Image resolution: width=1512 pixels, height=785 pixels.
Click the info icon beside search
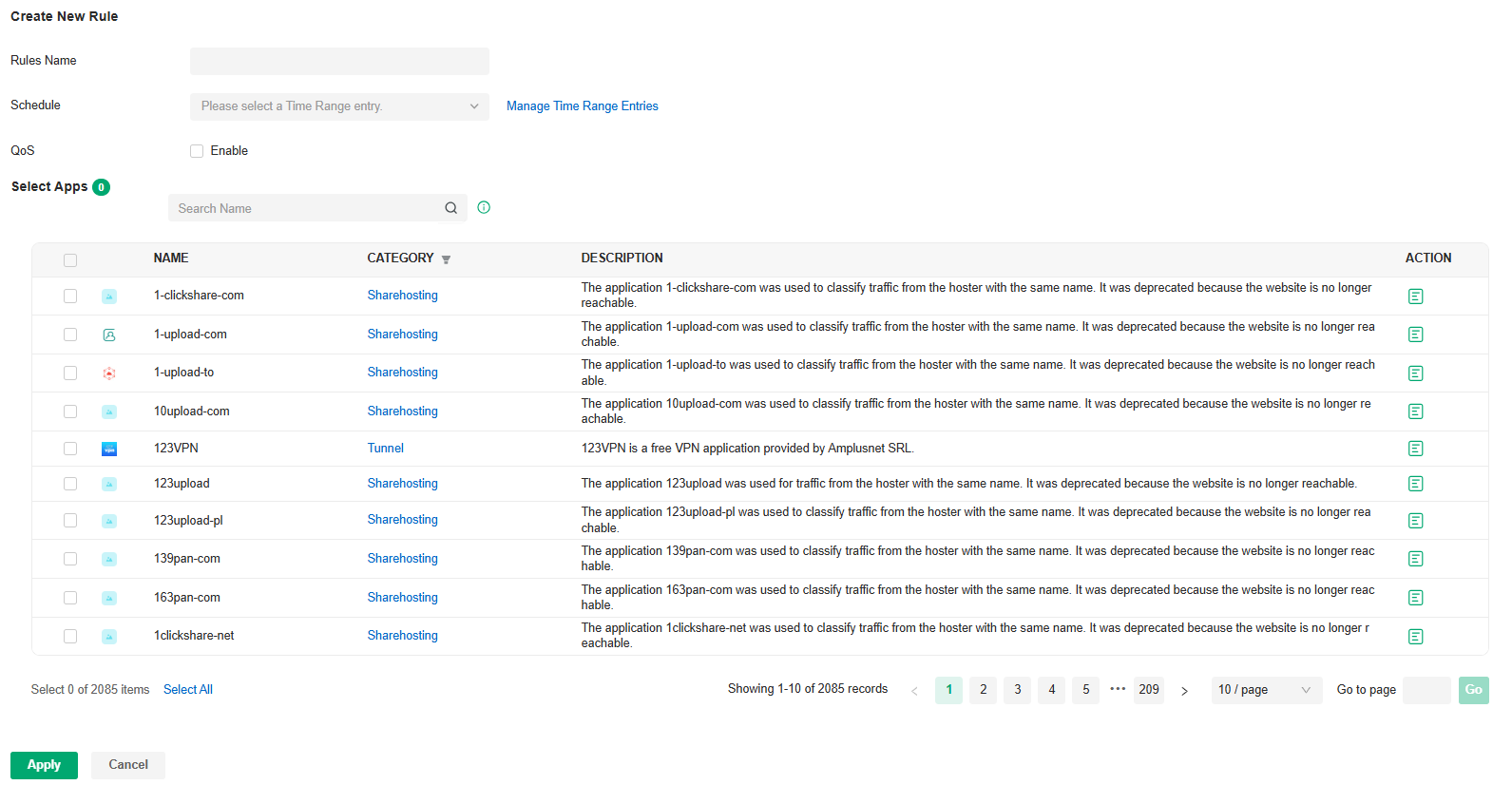(484, 207)
